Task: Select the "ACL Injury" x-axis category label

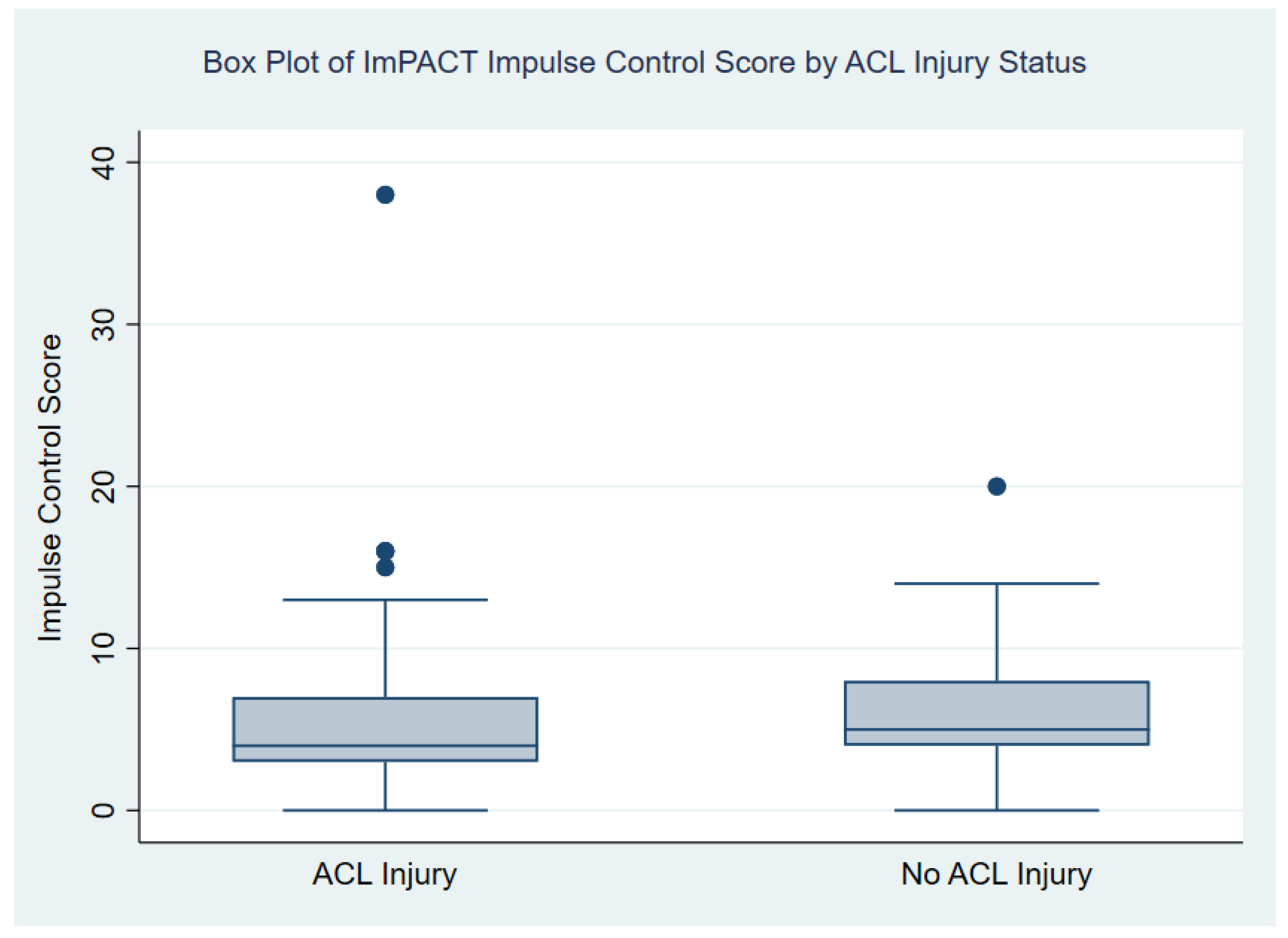Action: click(x=384, y=874)
